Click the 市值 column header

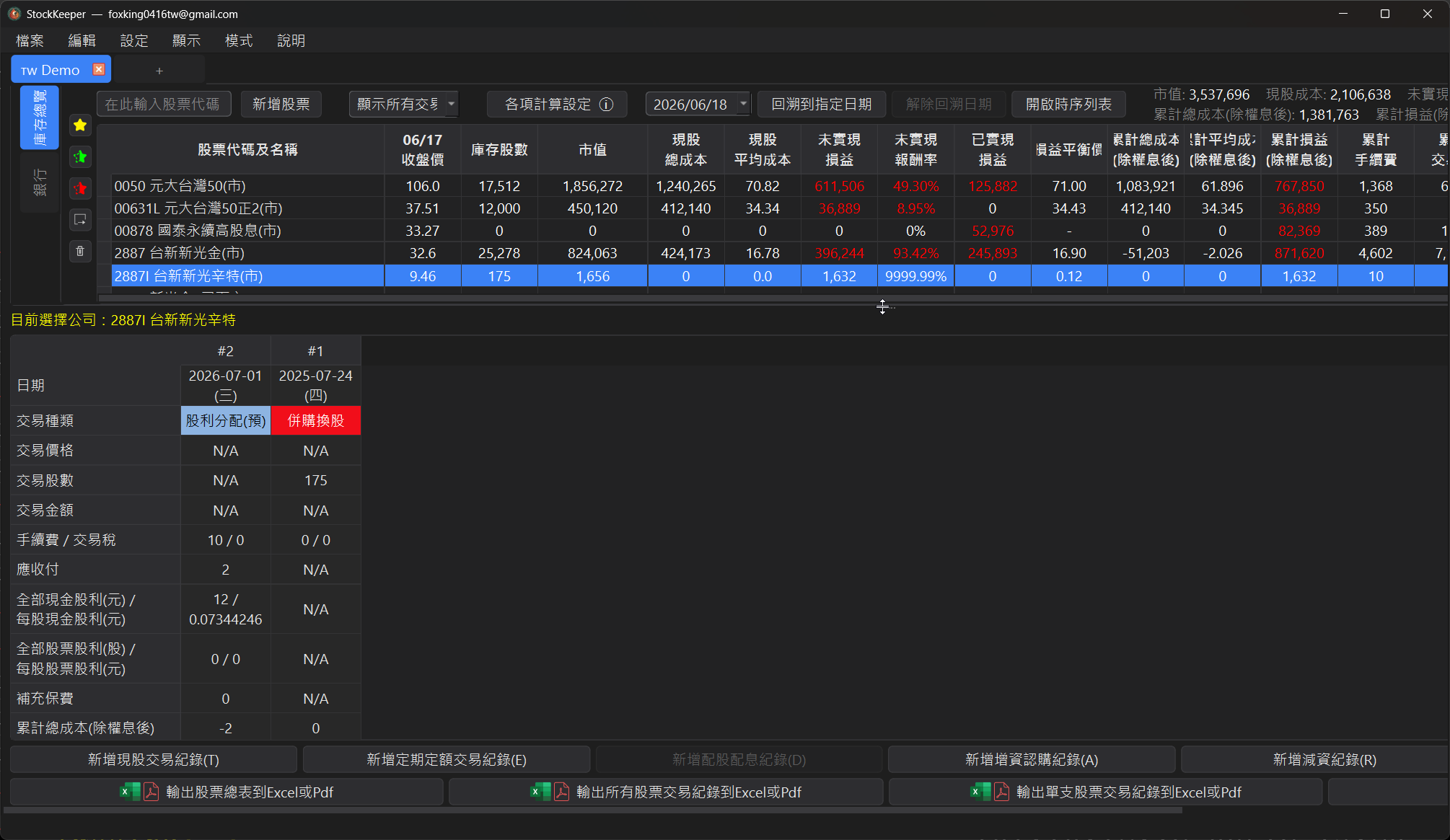593,149
